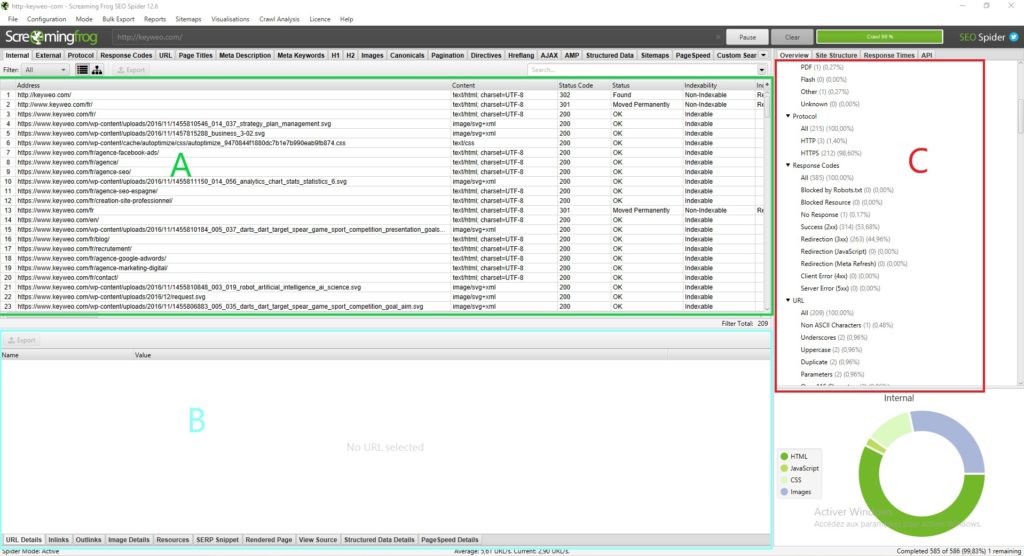Collapse the Response Codes tree section
The image size is (1024, 556).
click(x=788, y=165)
